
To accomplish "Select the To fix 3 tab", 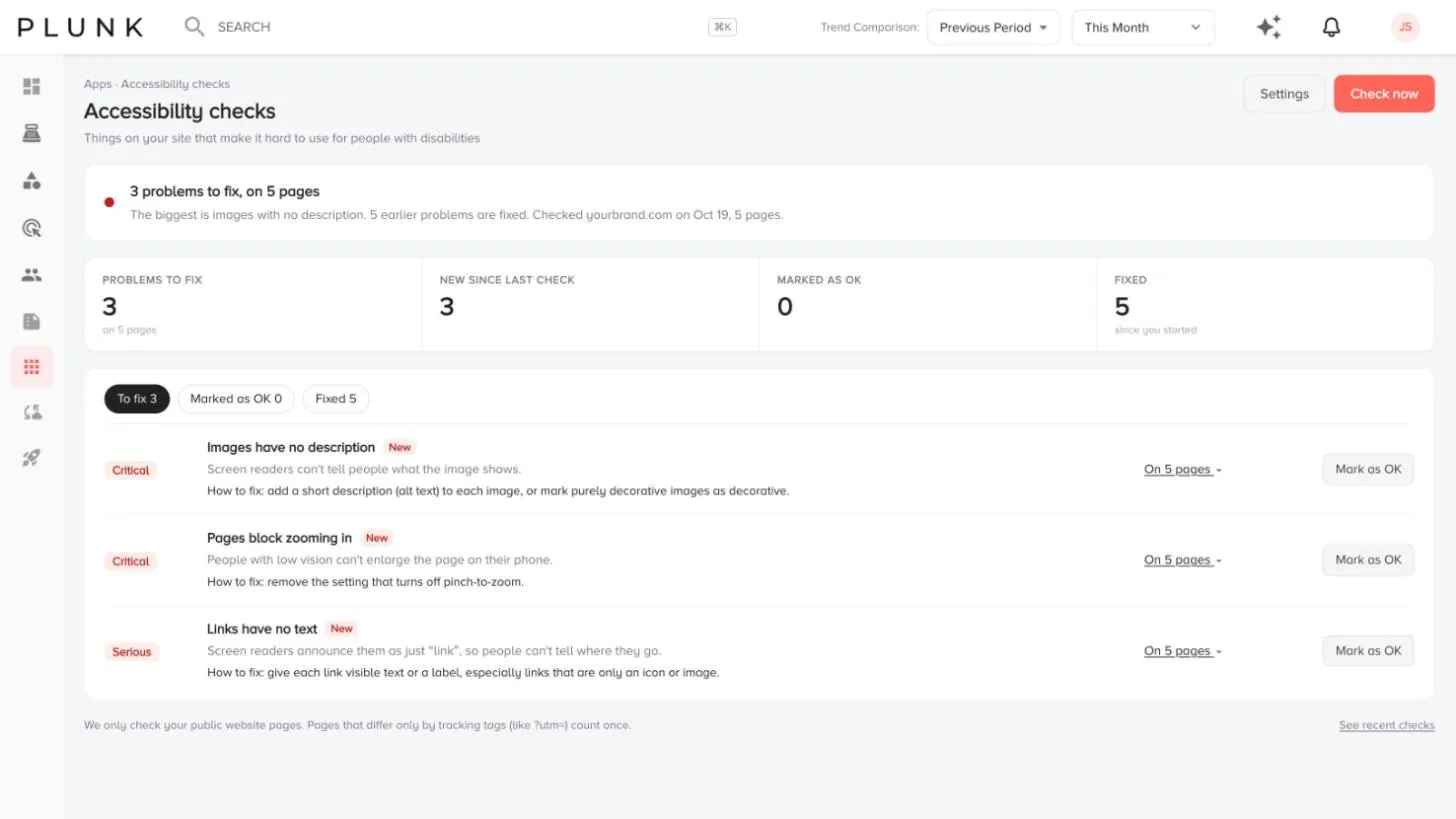I will click(x=137, y=399).
